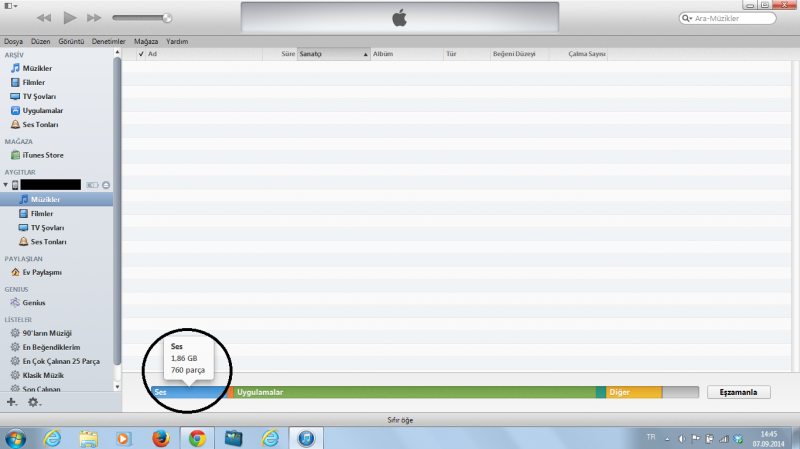Open the search magnifier options dropdown

pos(687,18)
